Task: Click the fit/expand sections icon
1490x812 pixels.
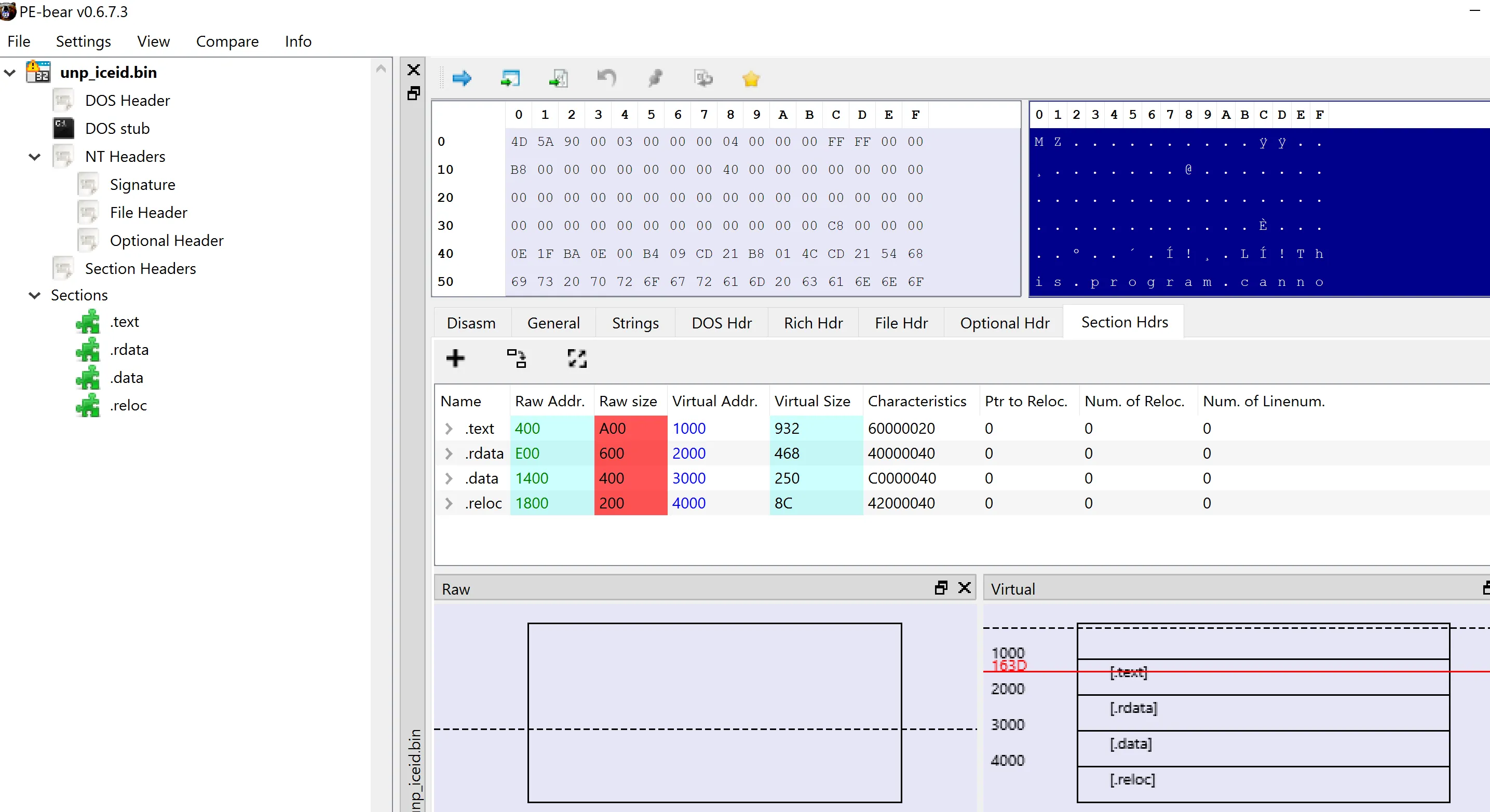Action: click(577, 357)
